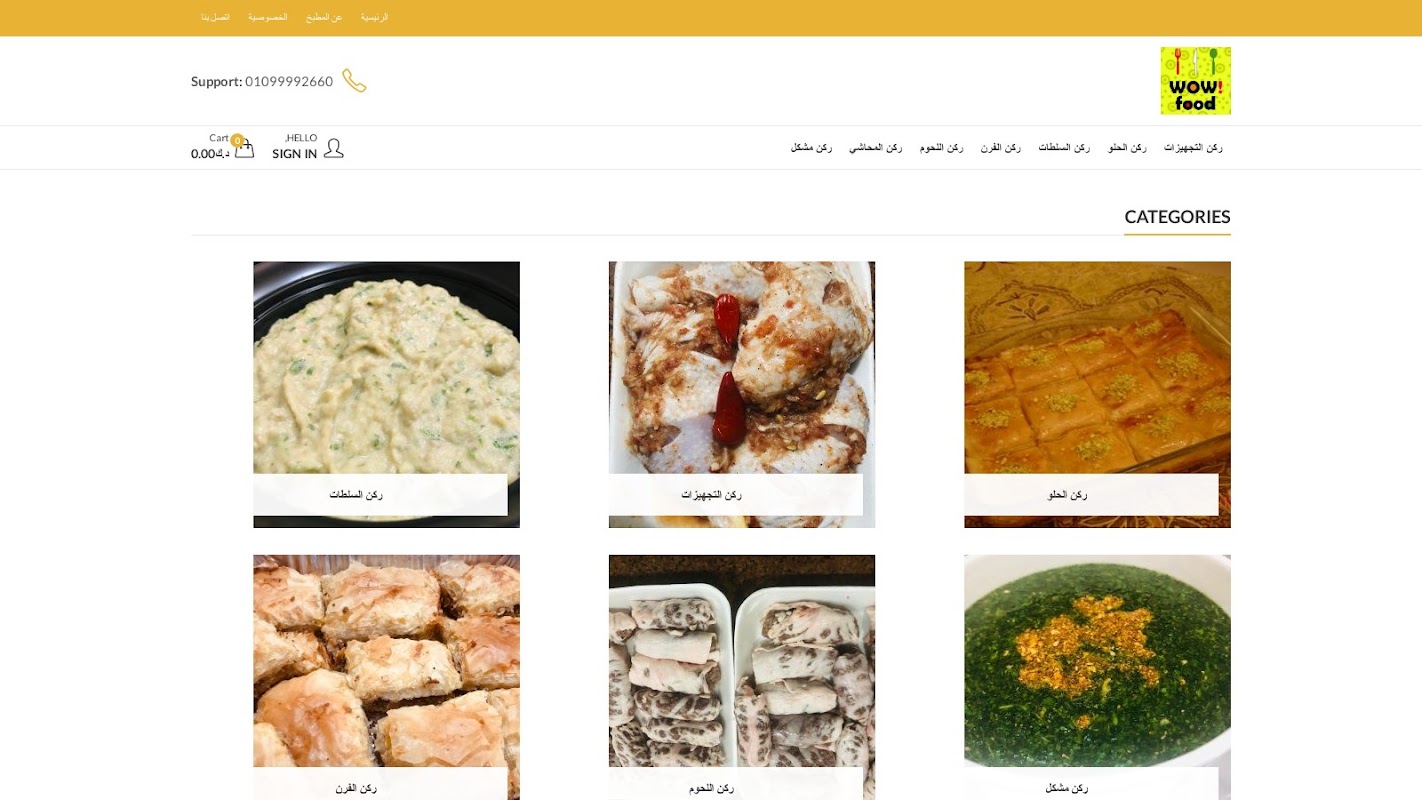The height and width of the screenshot is (800, 1422).
Task: Select ركن مشكل in the navigation menu
Action: (811, 148)
